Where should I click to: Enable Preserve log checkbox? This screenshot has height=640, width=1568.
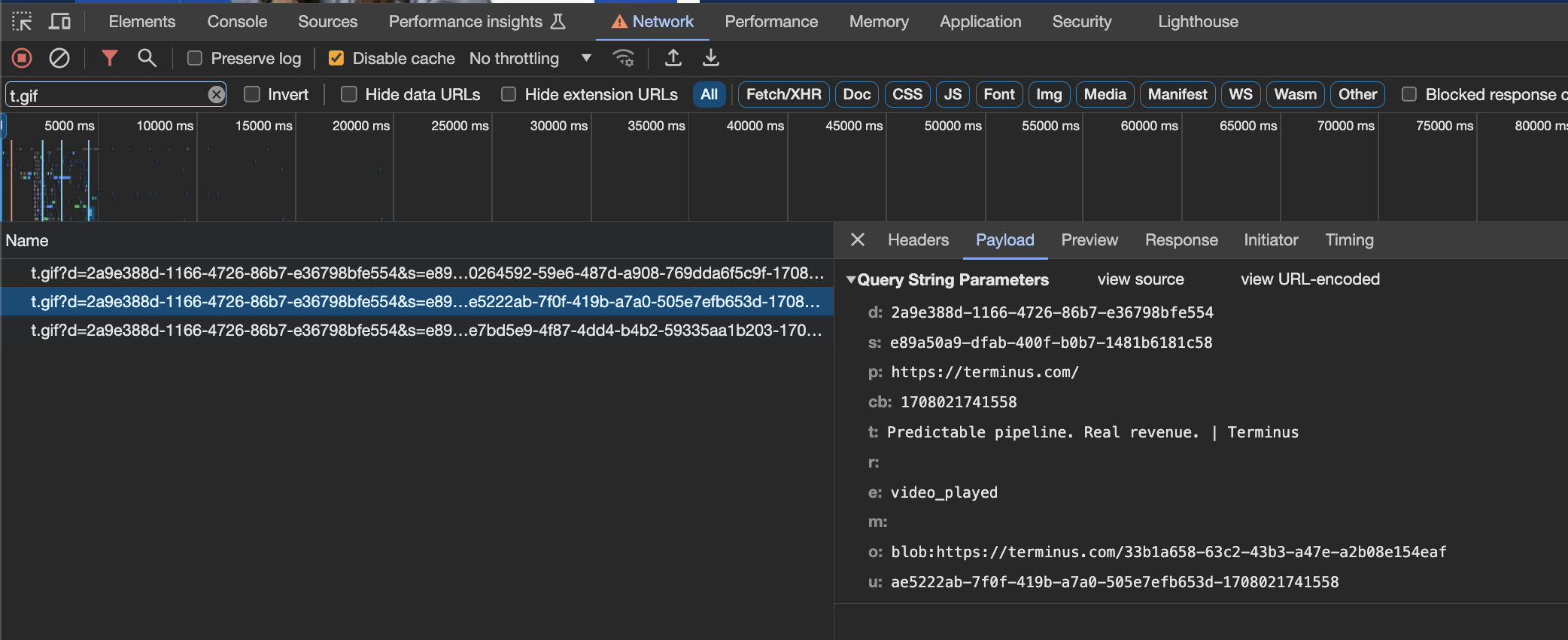195,58
